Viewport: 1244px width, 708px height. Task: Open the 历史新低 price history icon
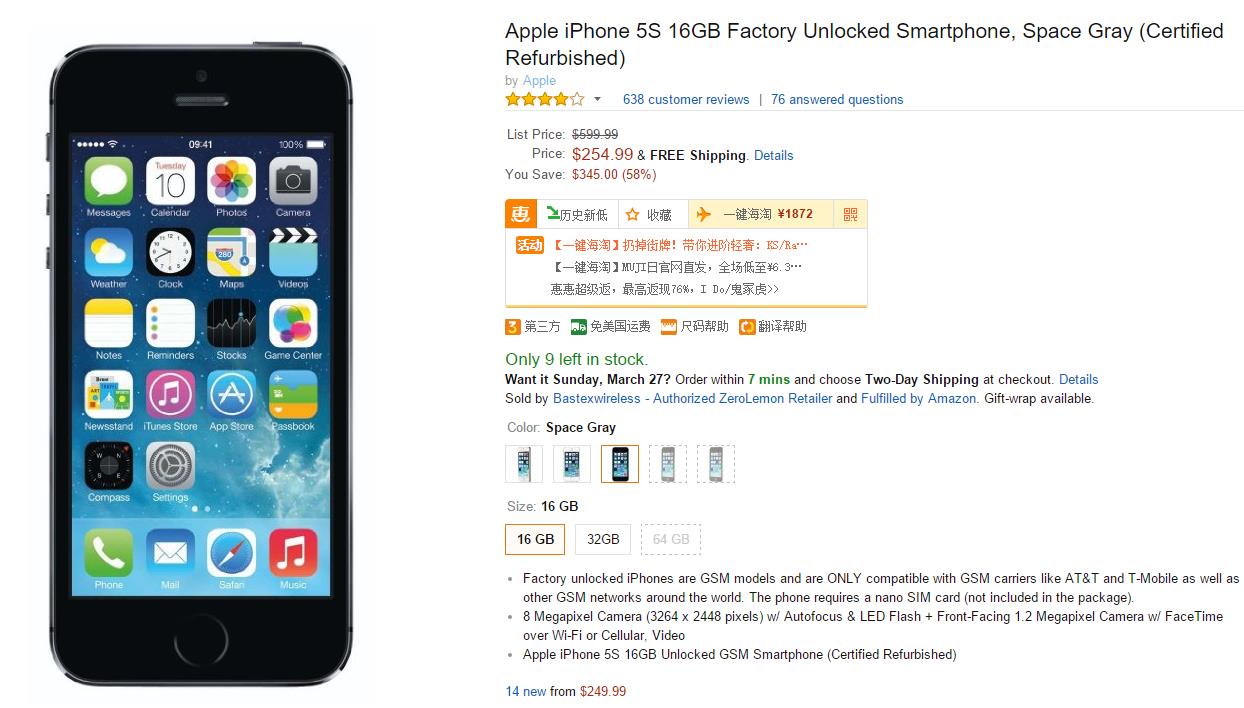(x=553, y=213)
